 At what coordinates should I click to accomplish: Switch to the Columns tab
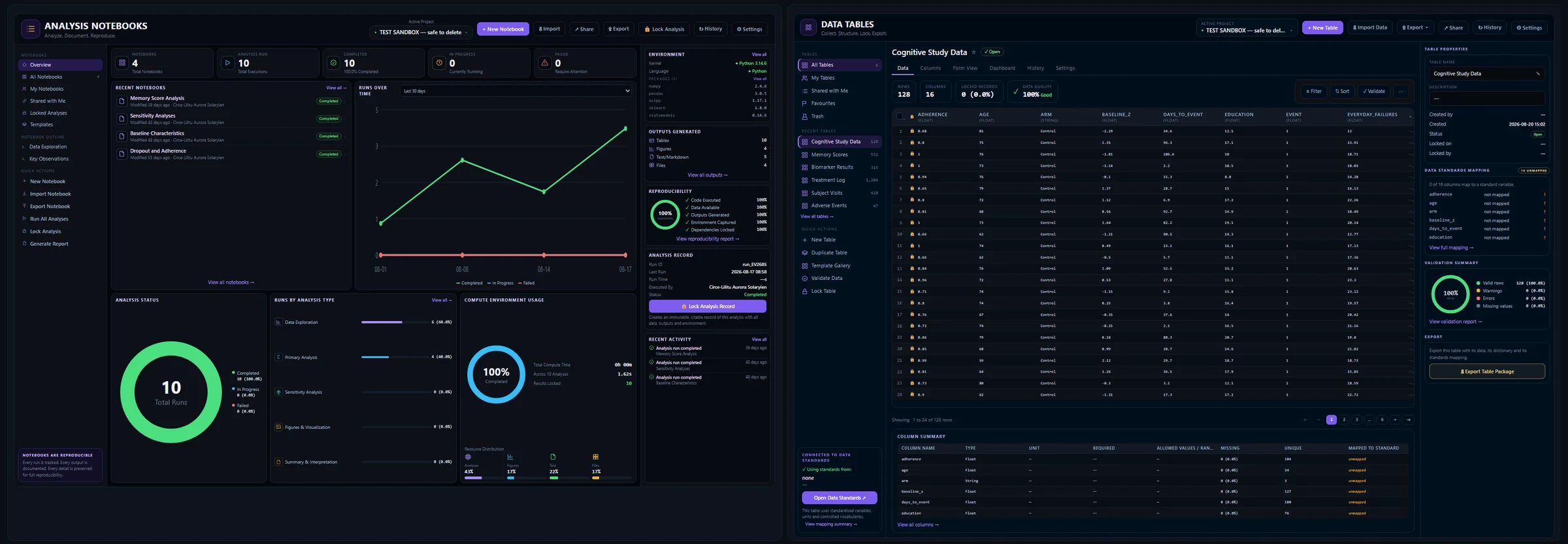[930, 68]
